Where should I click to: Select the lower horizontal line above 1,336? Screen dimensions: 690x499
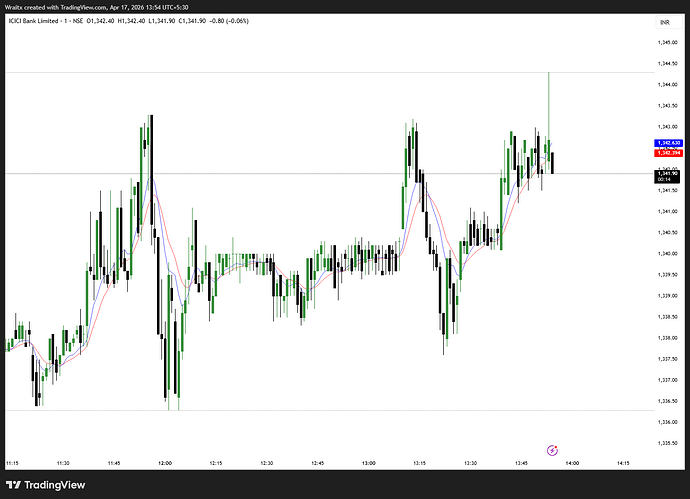(300, 410)
